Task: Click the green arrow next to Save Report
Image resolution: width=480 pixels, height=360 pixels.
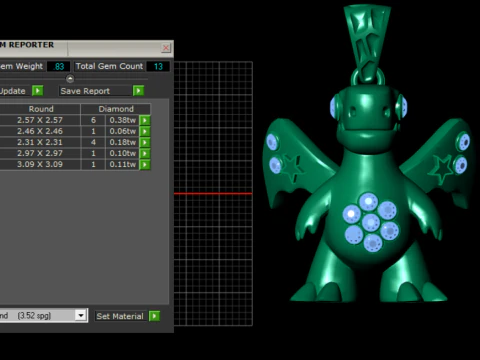Action: 138,91
